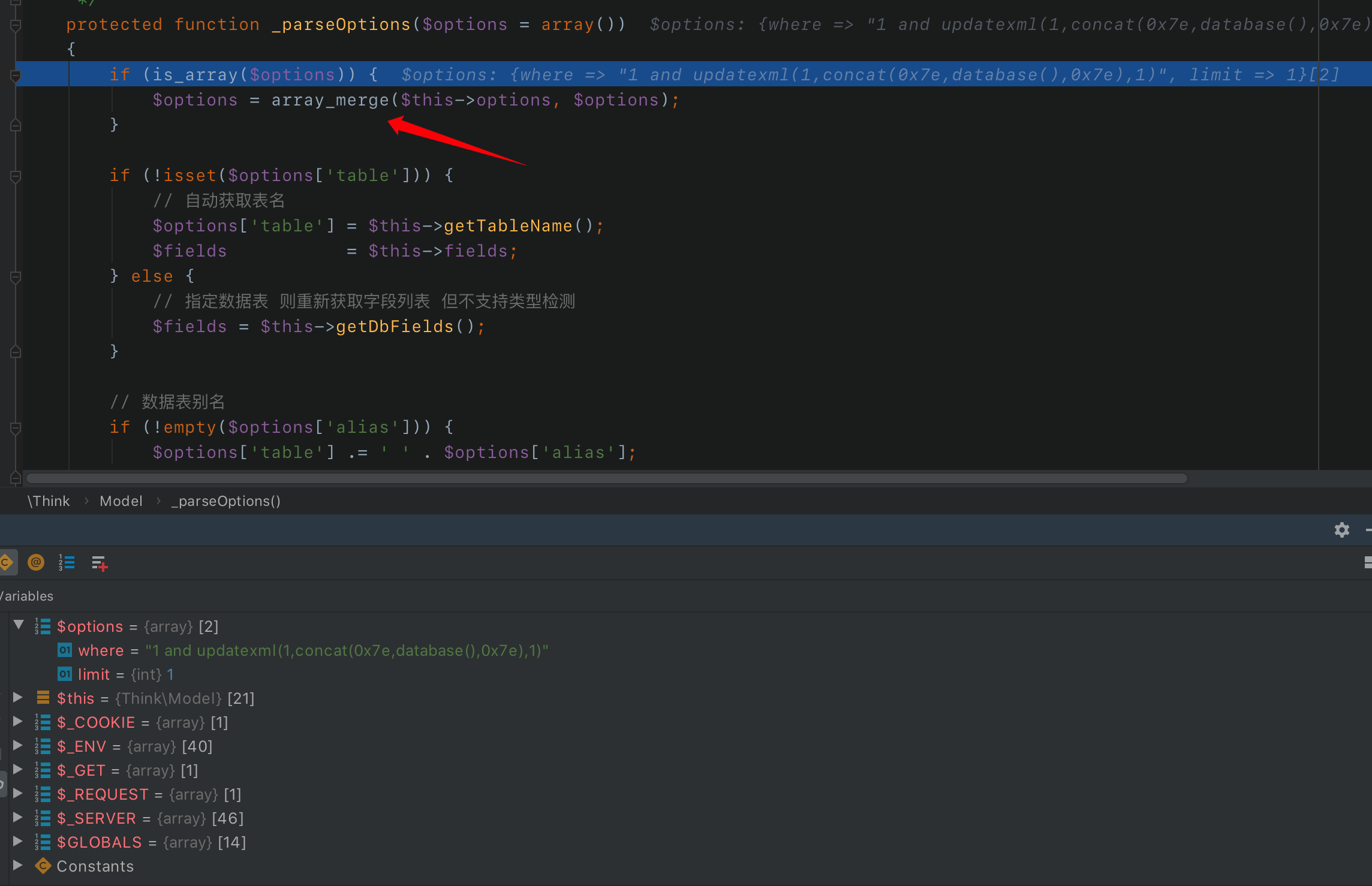Click the layout icon at top right corner

tap(1368, 563)
